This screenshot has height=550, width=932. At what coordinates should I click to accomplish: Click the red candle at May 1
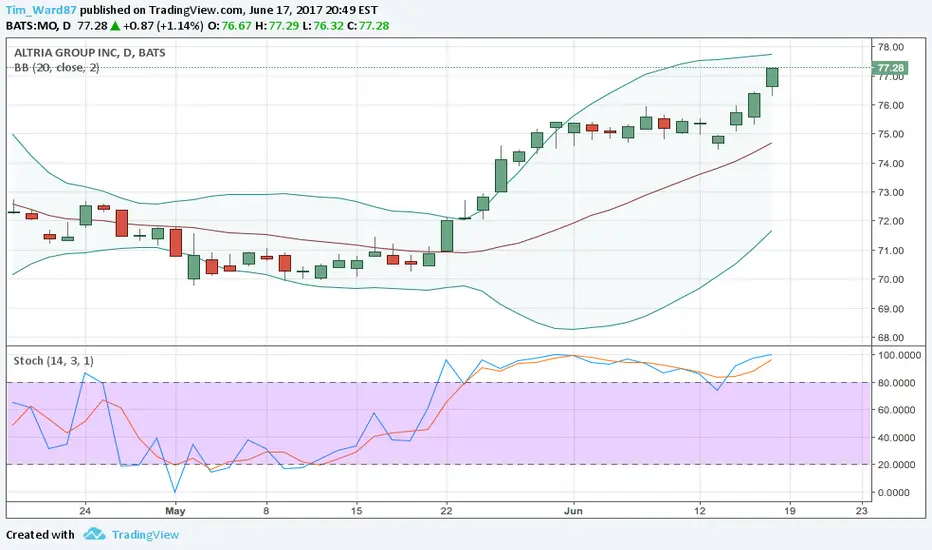(176, 243)
